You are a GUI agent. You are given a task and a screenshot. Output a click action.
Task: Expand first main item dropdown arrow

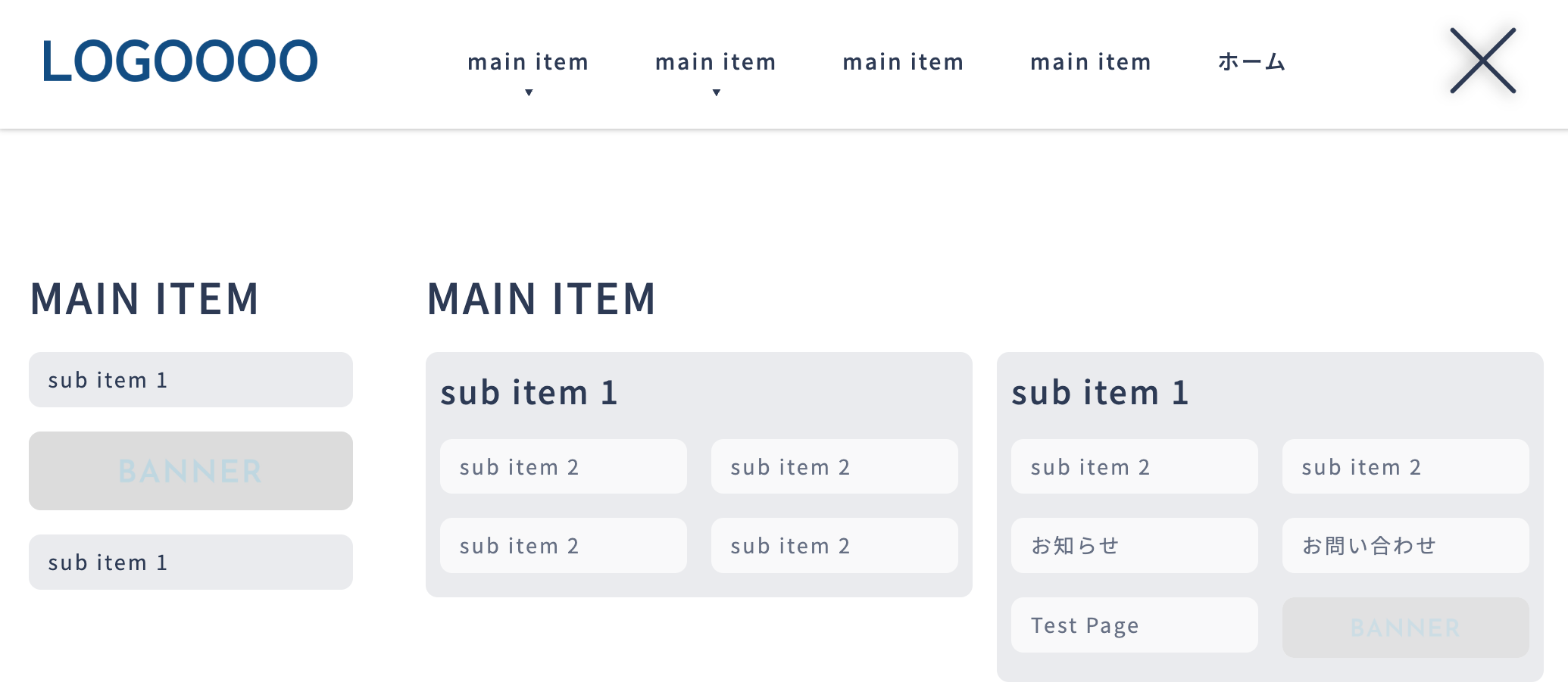(529, 92)
